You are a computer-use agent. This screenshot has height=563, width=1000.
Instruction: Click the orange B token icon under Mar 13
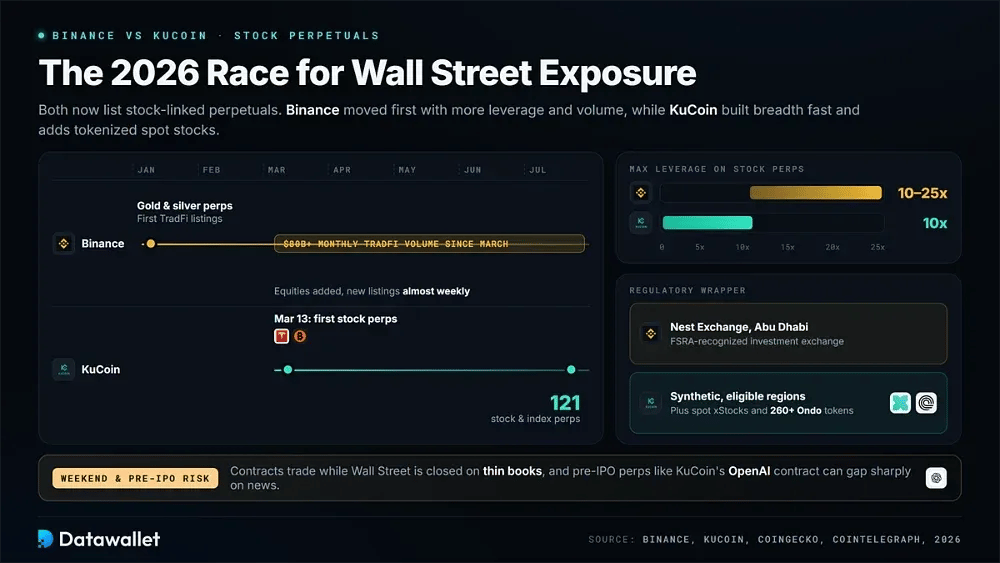[300, 336]
